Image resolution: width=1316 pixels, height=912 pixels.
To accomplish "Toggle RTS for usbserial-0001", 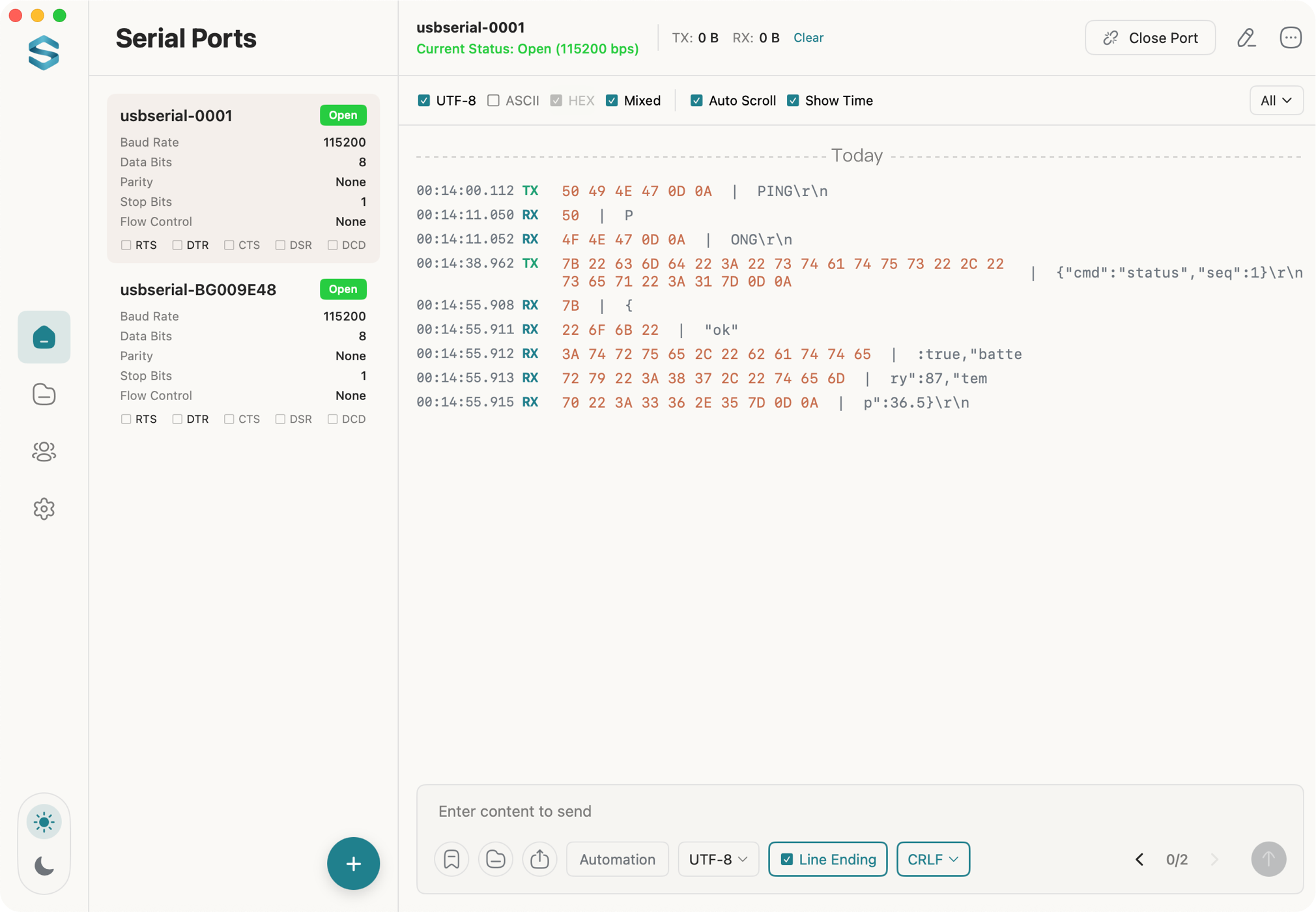I will [126, 245].
